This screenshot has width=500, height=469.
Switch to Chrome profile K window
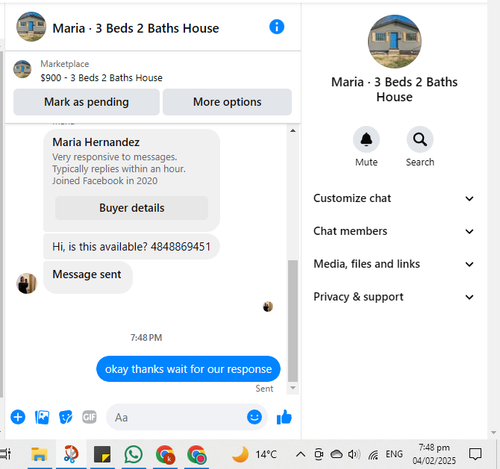165,454
